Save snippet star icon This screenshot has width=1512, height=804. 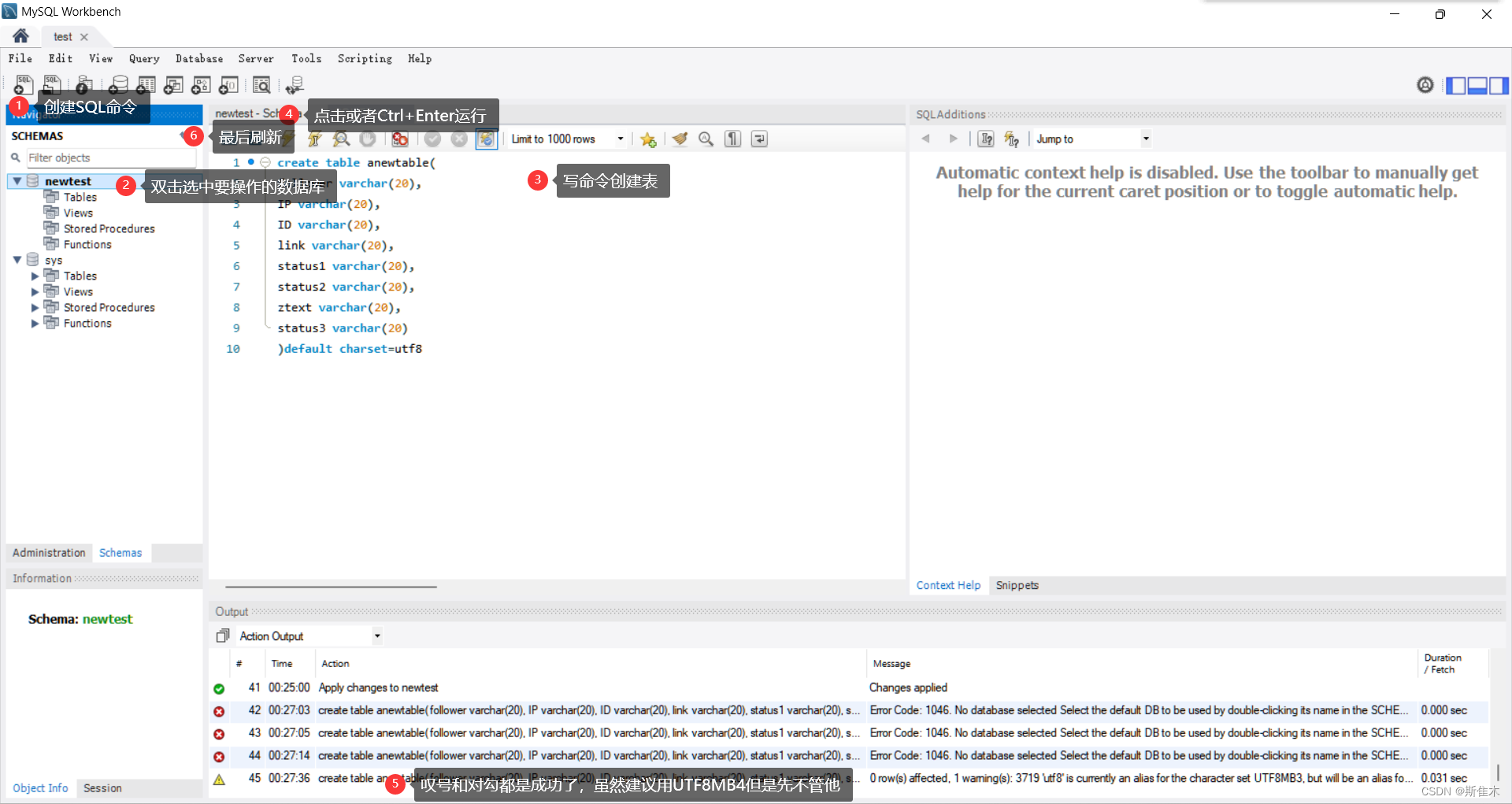click(648, 139)
